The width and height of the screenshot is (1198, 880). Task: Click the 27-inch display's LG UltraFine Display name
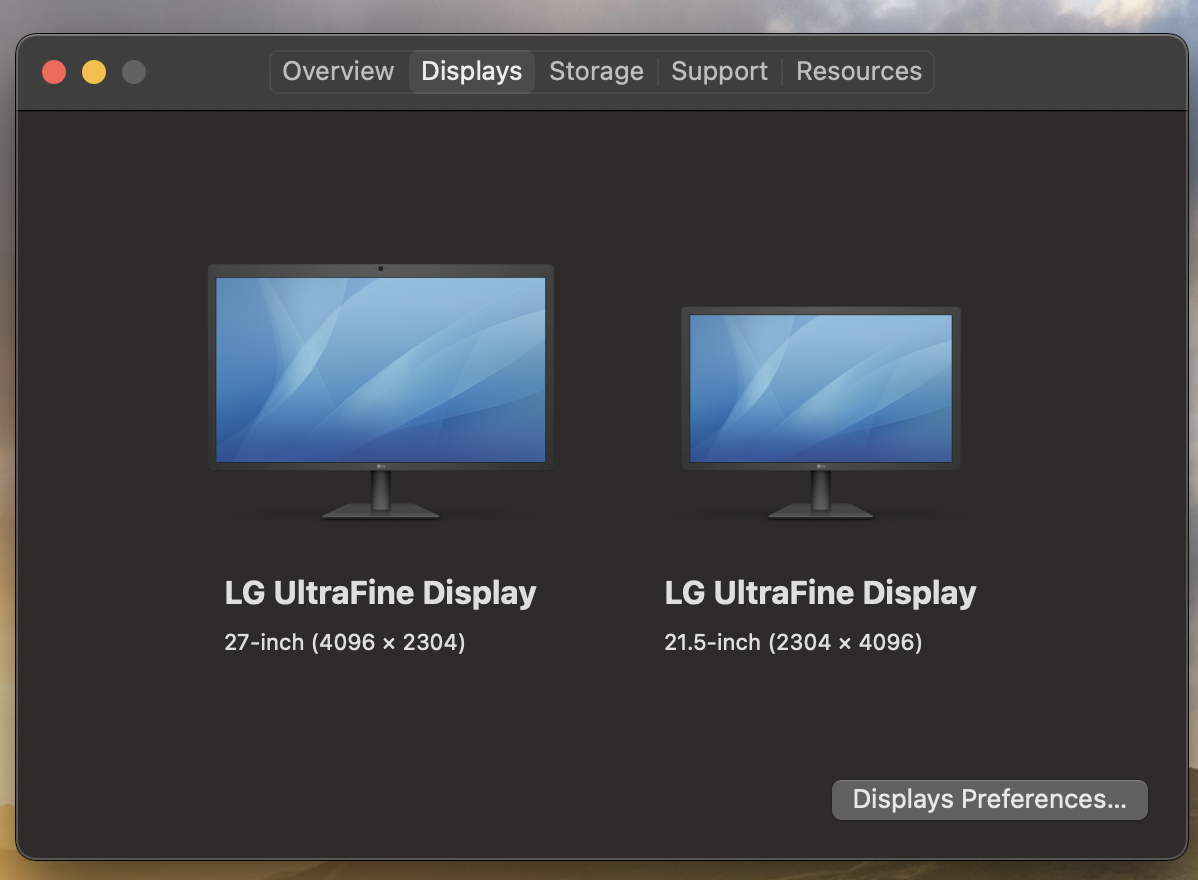pos(380,593)
